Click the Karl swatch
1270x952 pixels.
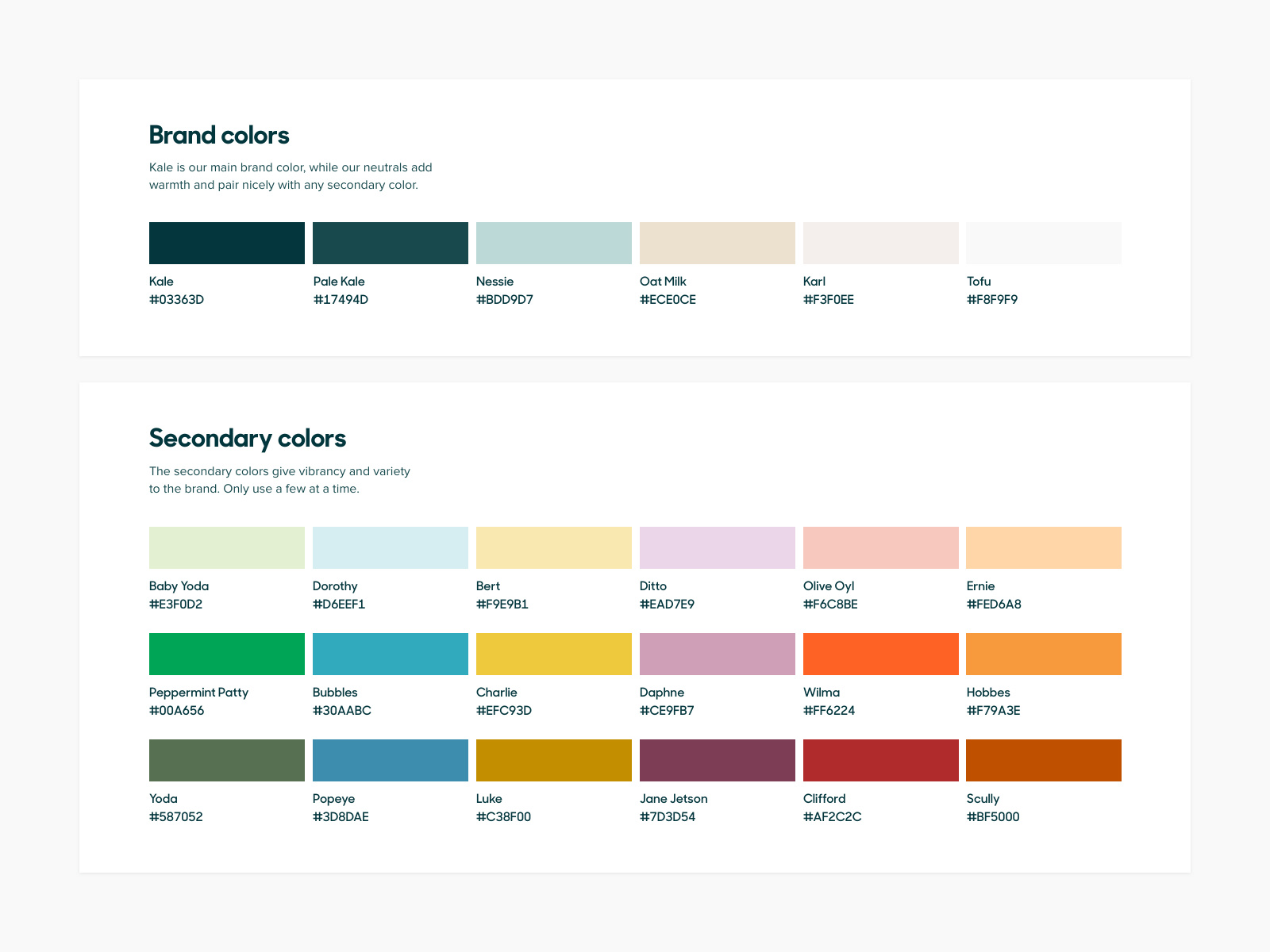coord(881,243)
